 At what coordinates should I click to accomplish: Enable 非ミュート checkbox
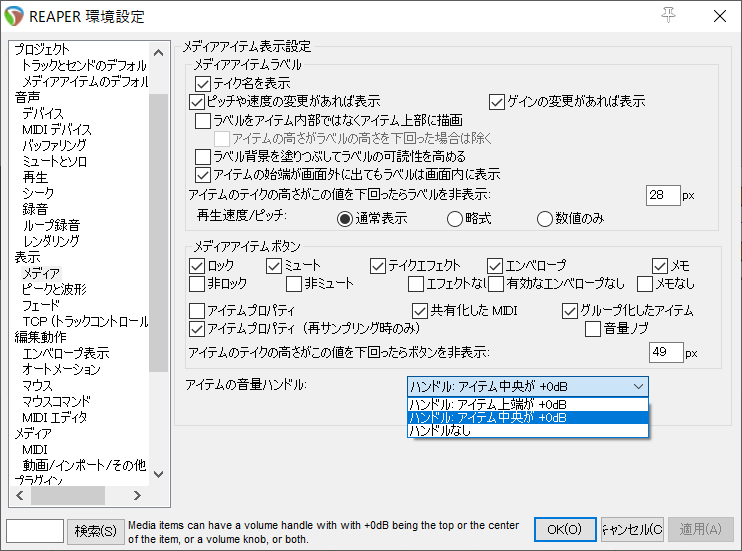pos(293,284)
